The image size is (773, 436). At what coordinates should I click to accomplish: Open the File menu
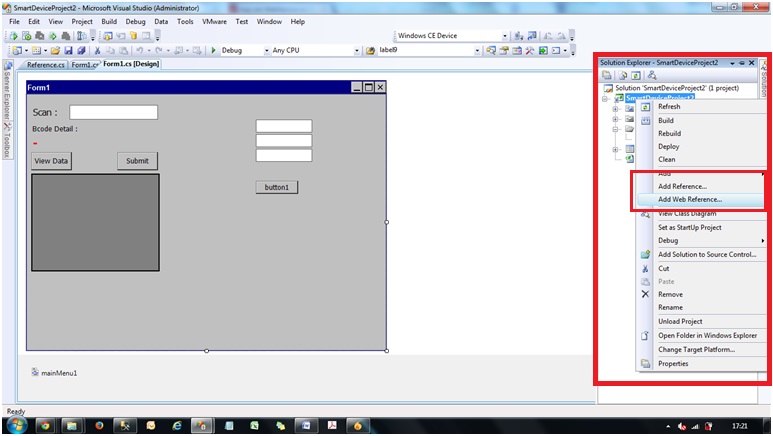14,22
